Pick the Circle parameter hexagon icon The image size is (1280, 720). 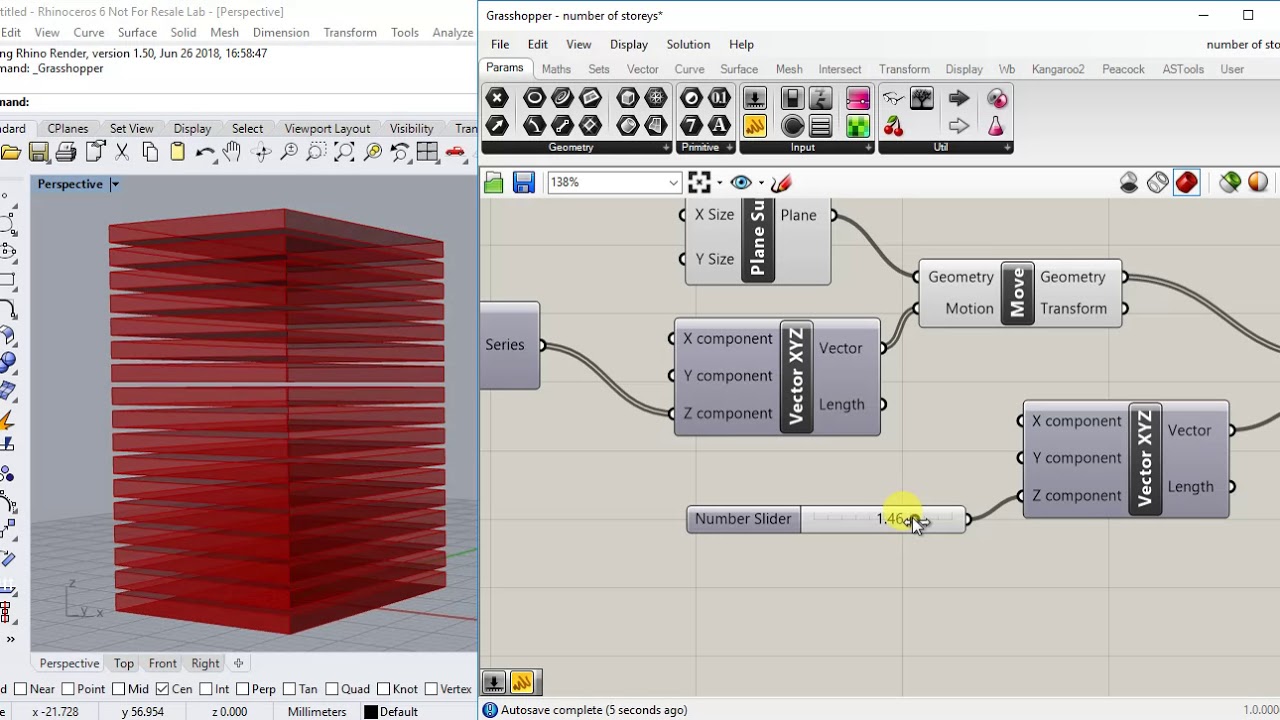point(534,98)
